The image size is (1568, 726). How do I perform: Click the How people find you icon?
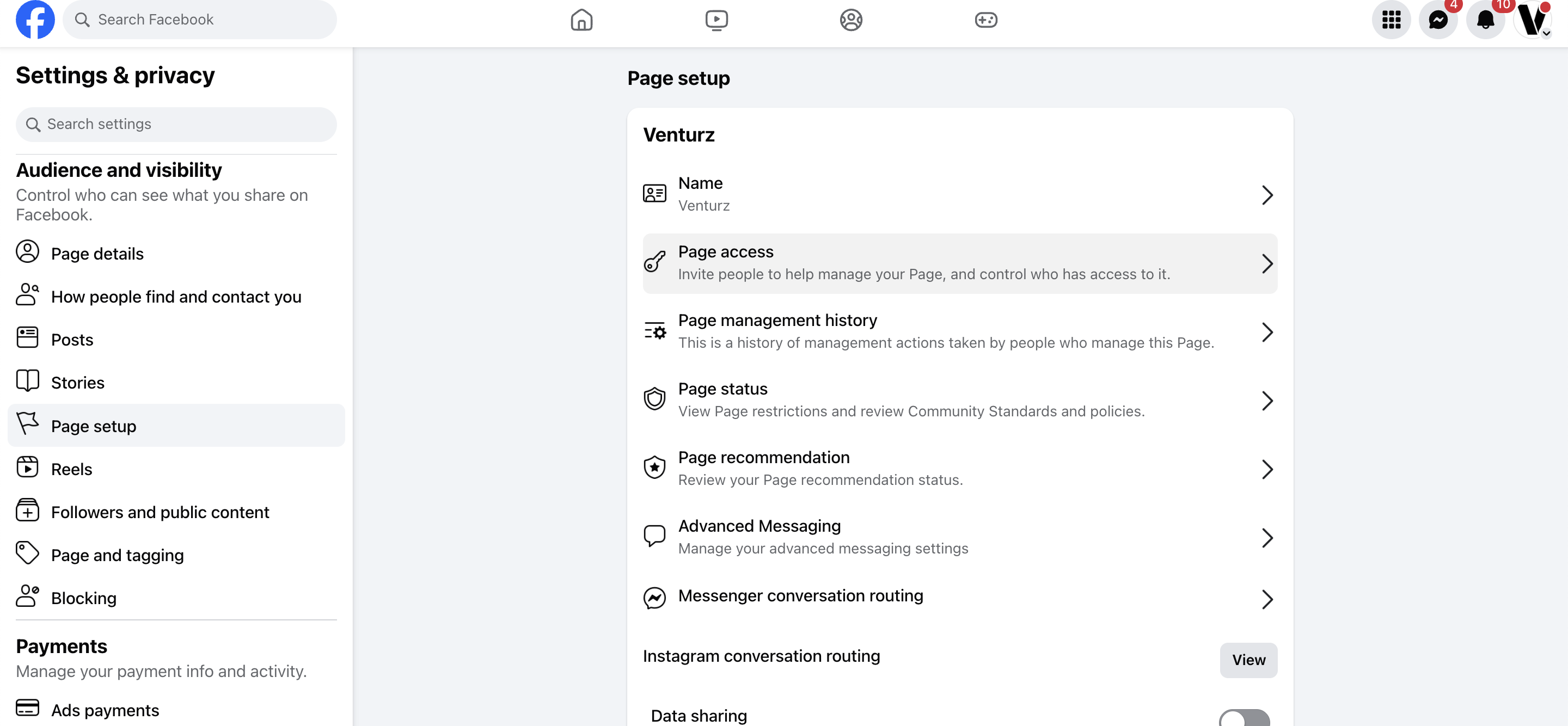[27, 294]
